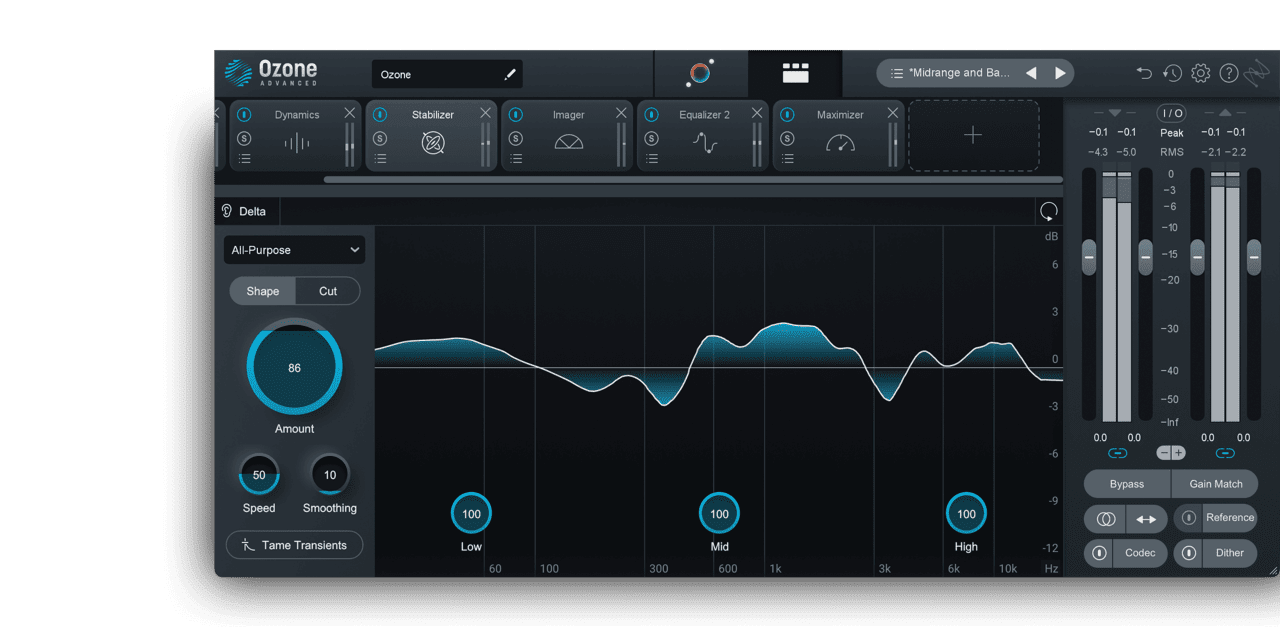
Task: Remove the Stabilizer module with its X
Action: click(485, 113)
